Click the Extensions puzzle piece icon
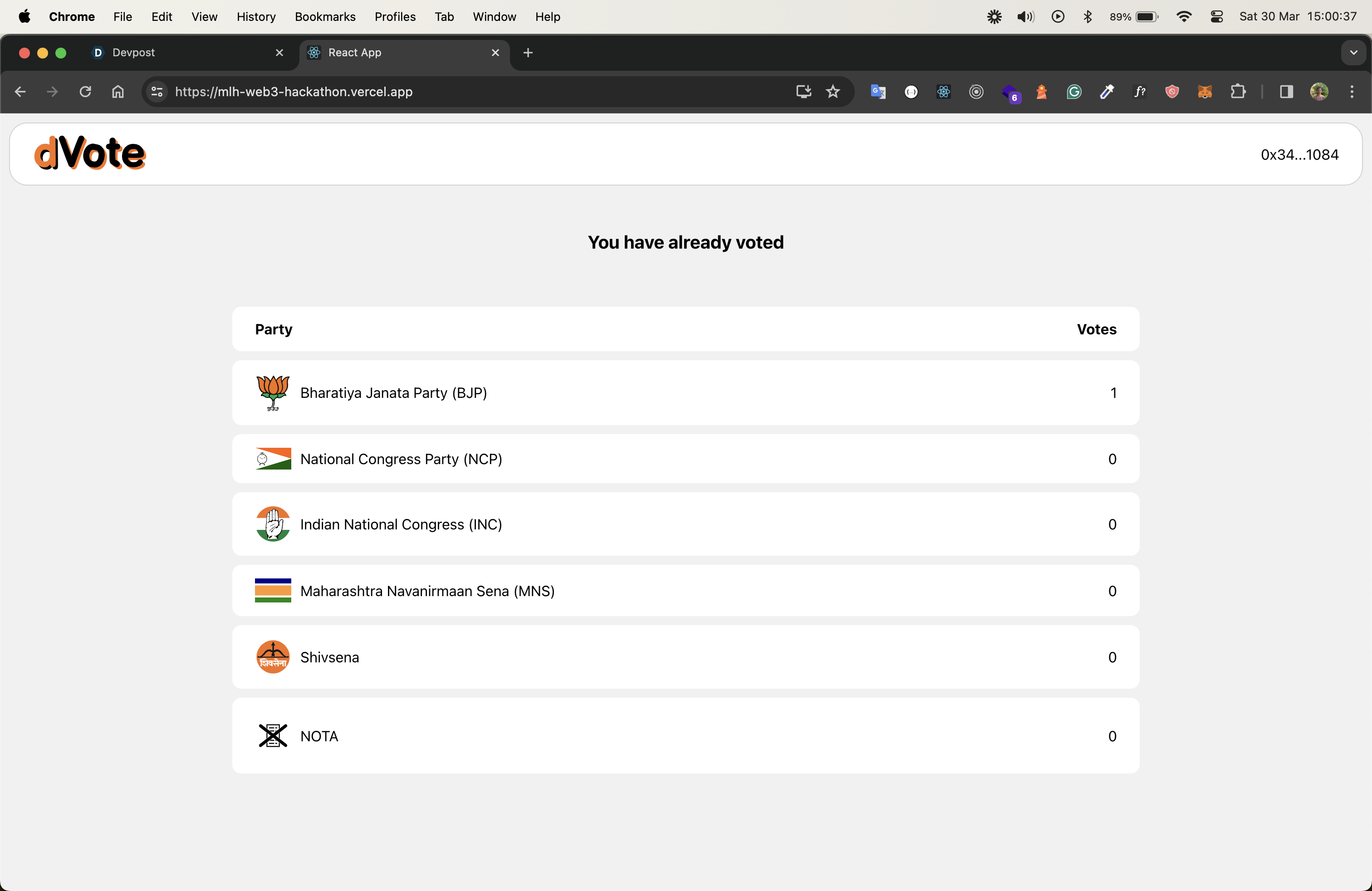 click(1238, 92)
